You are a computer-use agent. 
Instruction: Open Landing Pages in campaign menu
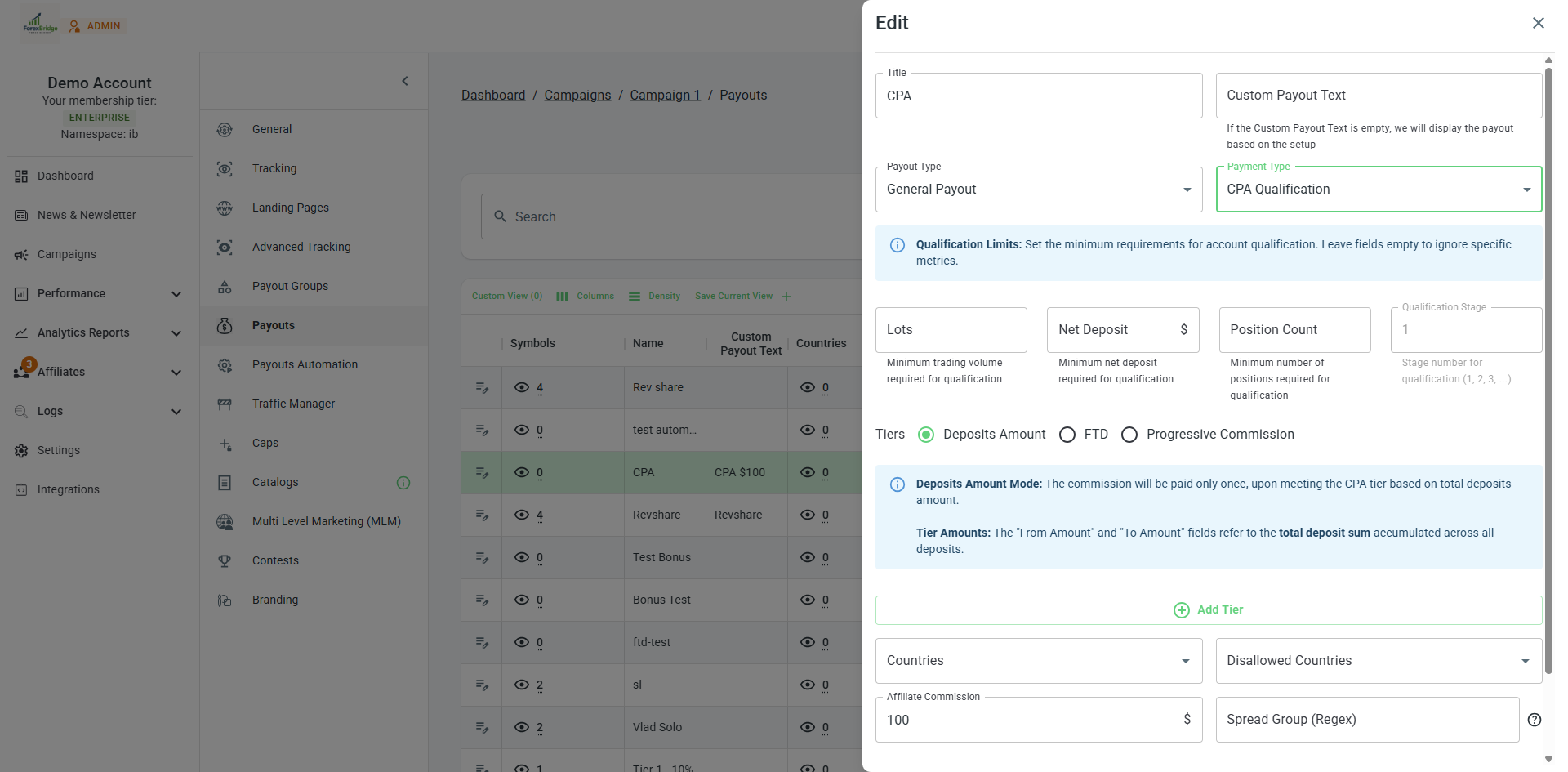coord(290,208)
